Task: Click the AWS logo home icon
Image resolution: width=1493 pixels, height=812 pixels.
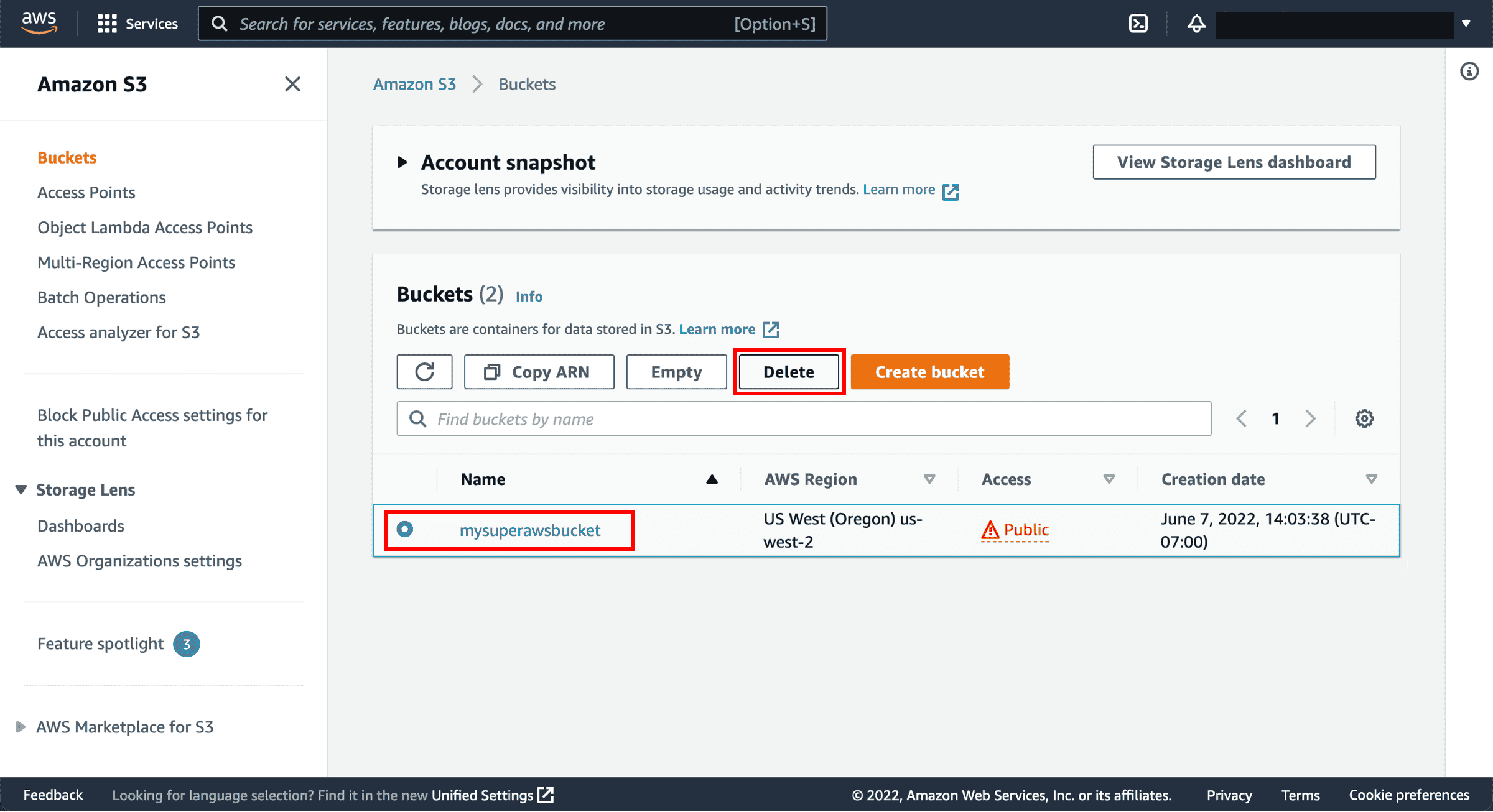Action: coord(39,23)
